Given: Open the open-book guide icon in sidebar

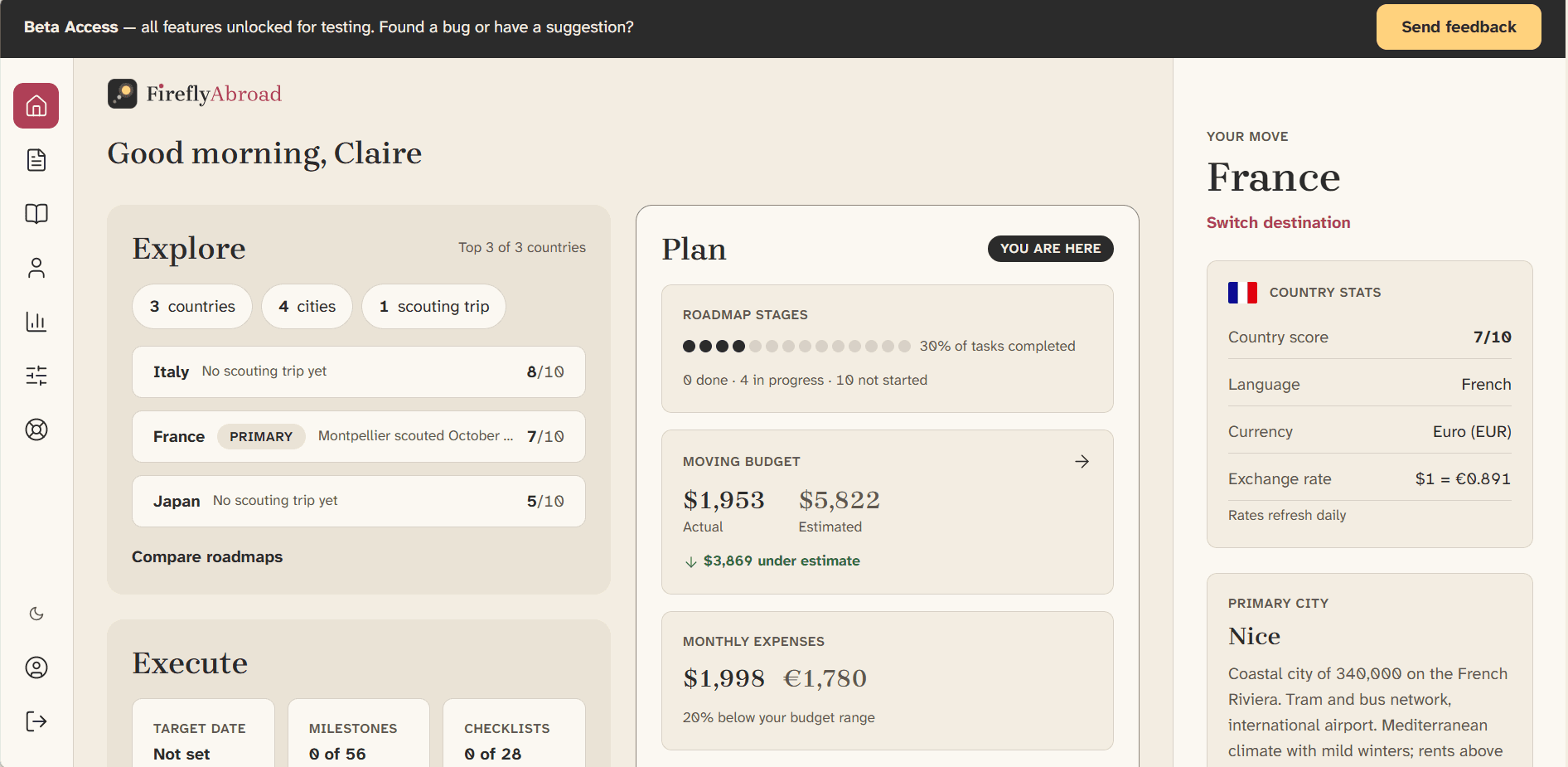Looking at the screenshot, I should [36, 214].
